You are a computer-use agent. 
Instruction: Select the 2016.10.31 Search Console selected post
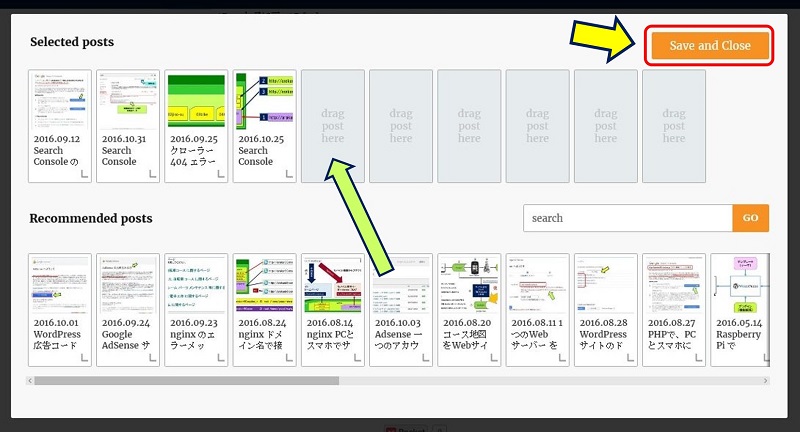[x=128, y=126]
